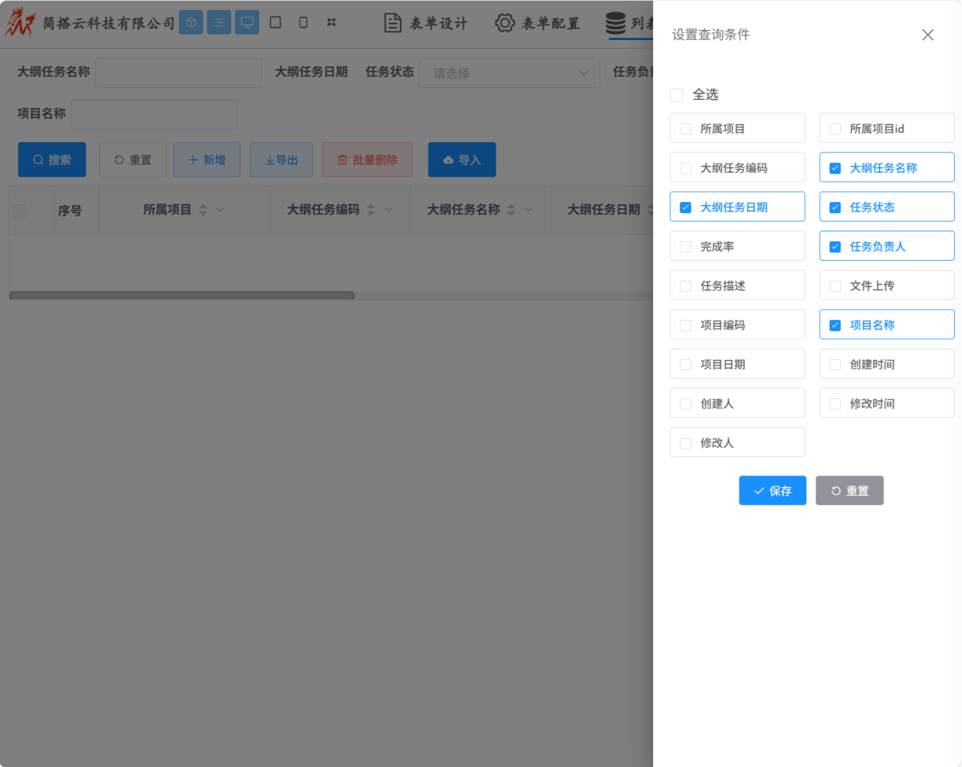
Task: Click the 简搭云 company logo
Action: (x=20, y=22)
